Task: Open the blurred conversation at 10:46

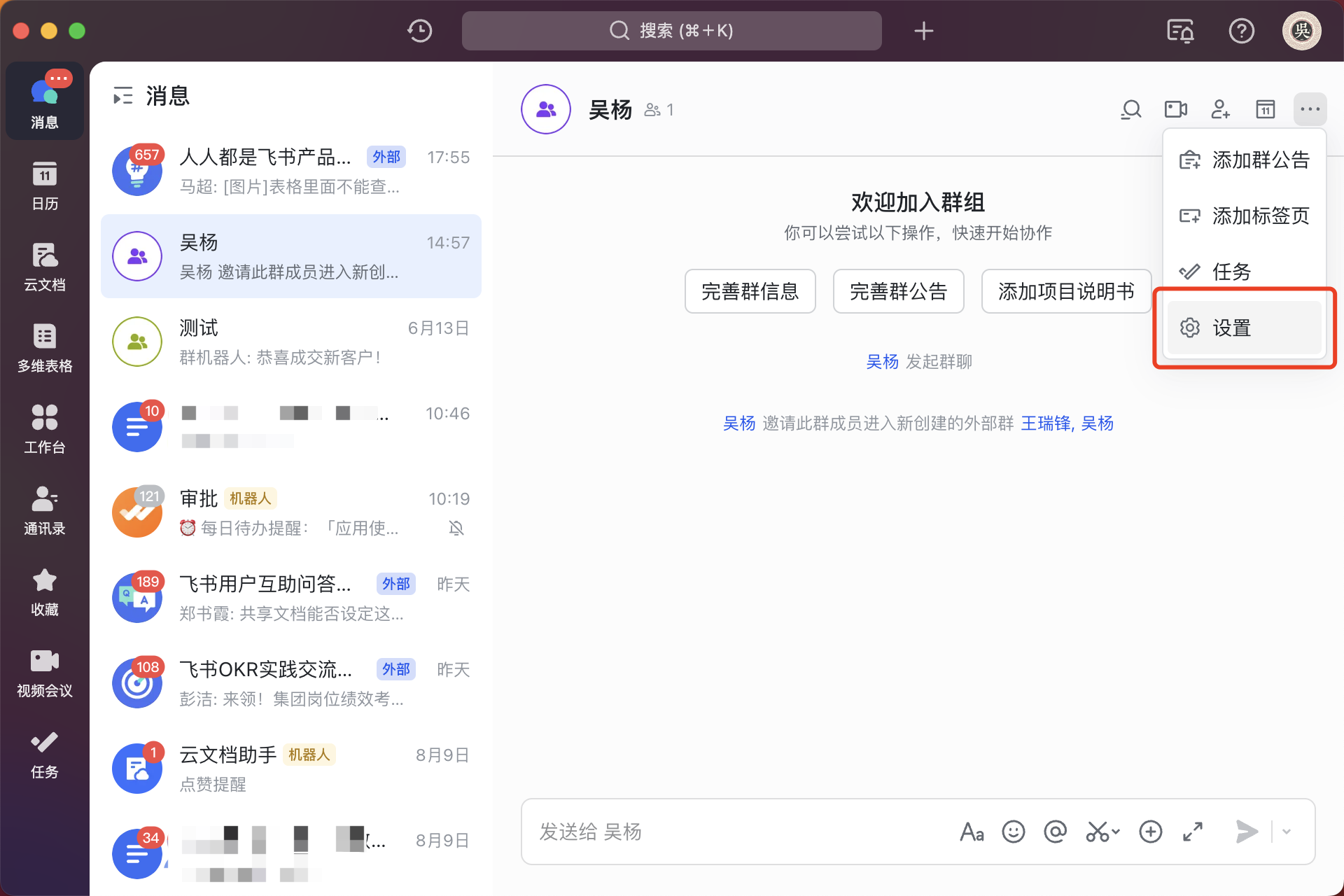Action: [291, 427]
